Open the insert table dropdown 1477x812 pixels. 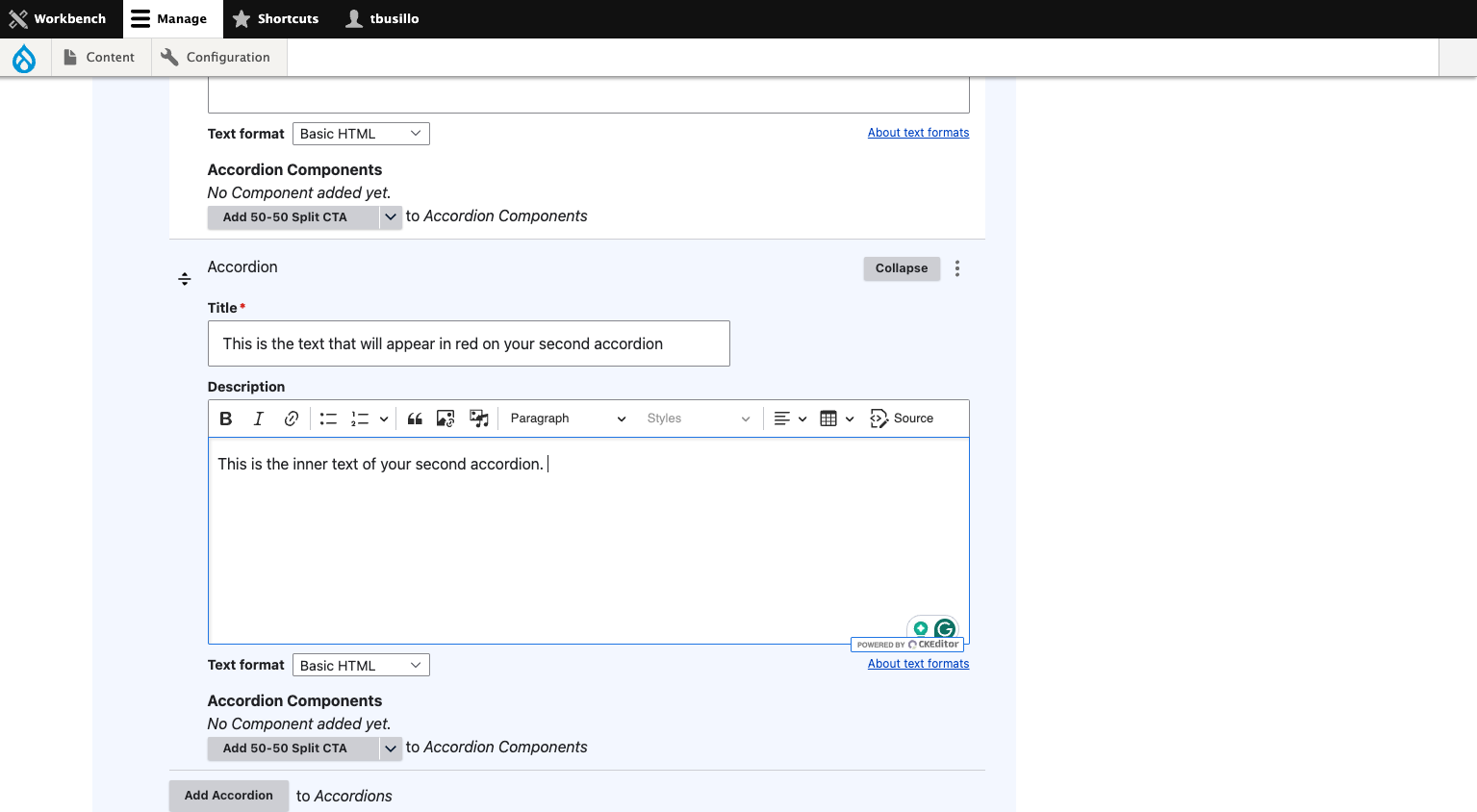[x=837, y=419]
